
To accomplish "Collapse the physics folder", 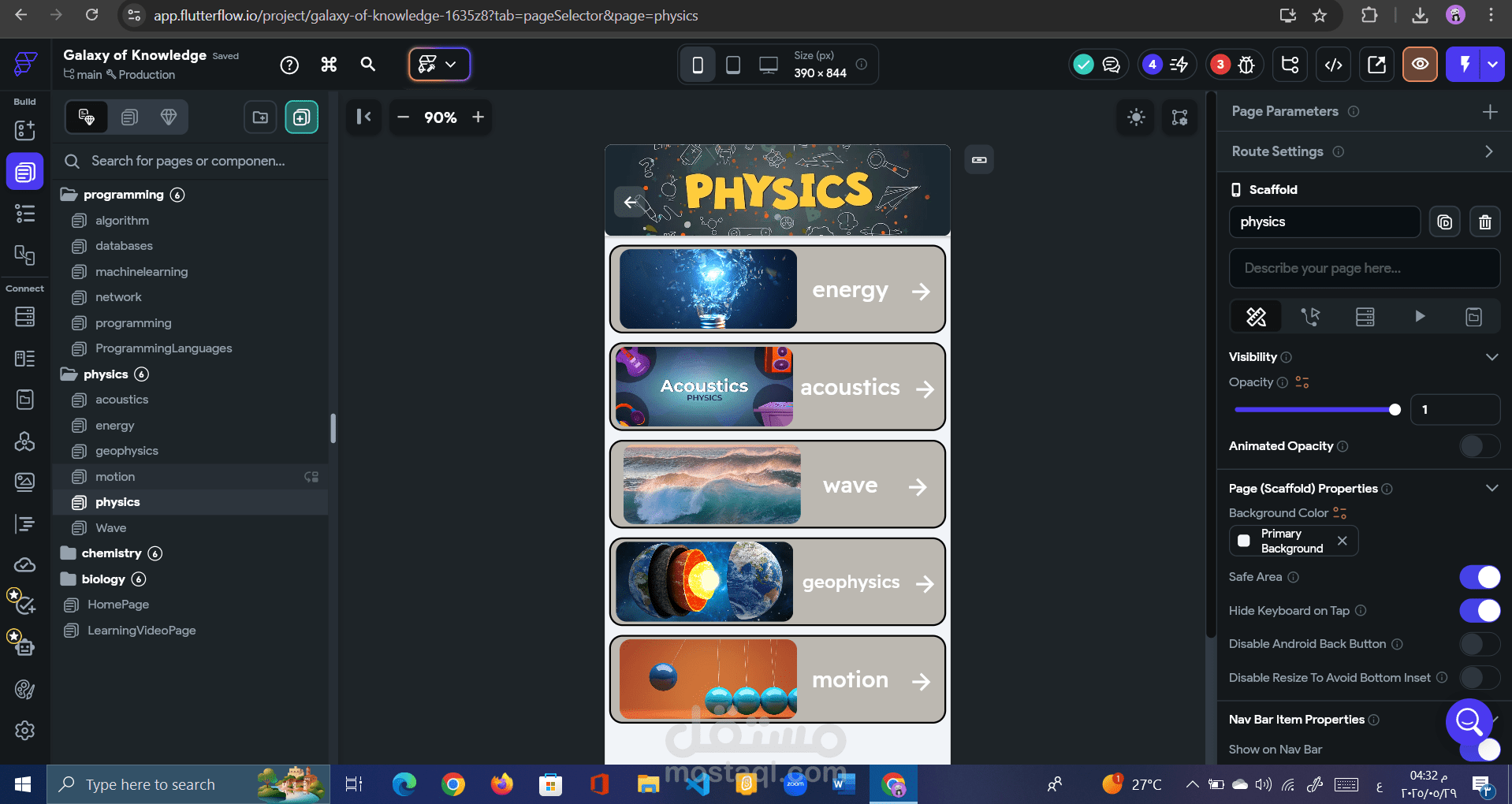I will point(69,374).
